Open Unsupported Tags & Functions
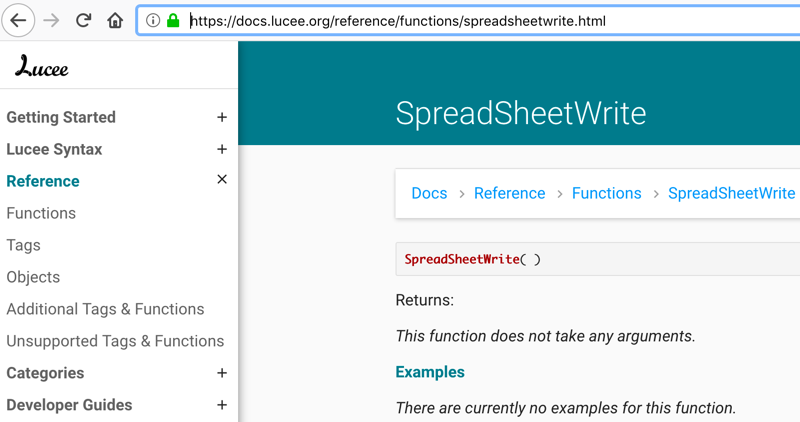This screenshot has height=422, width=800. [x=115, y=341]
